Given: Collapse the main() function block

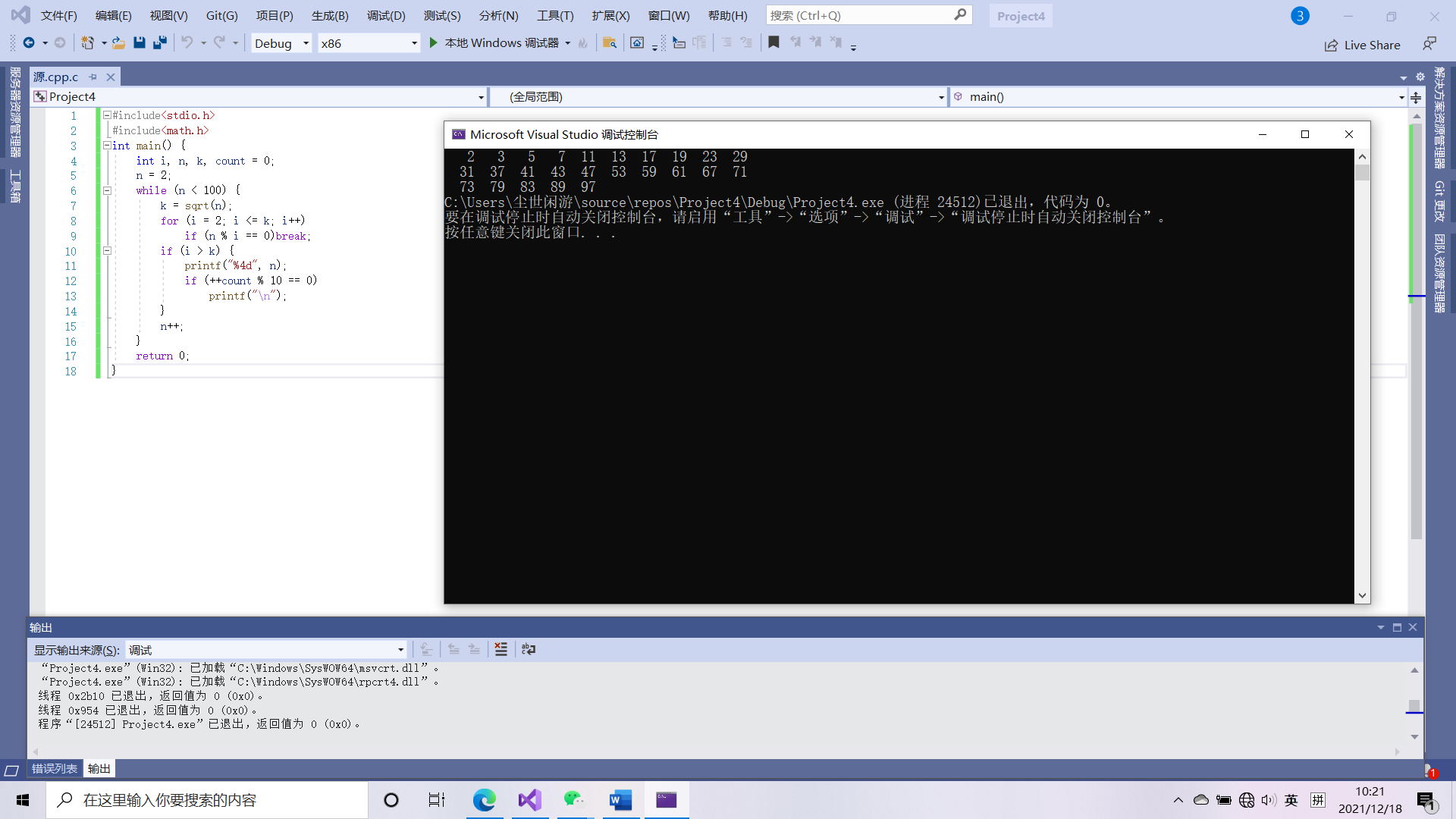Looking at the screenshot, I should (107, 146).
